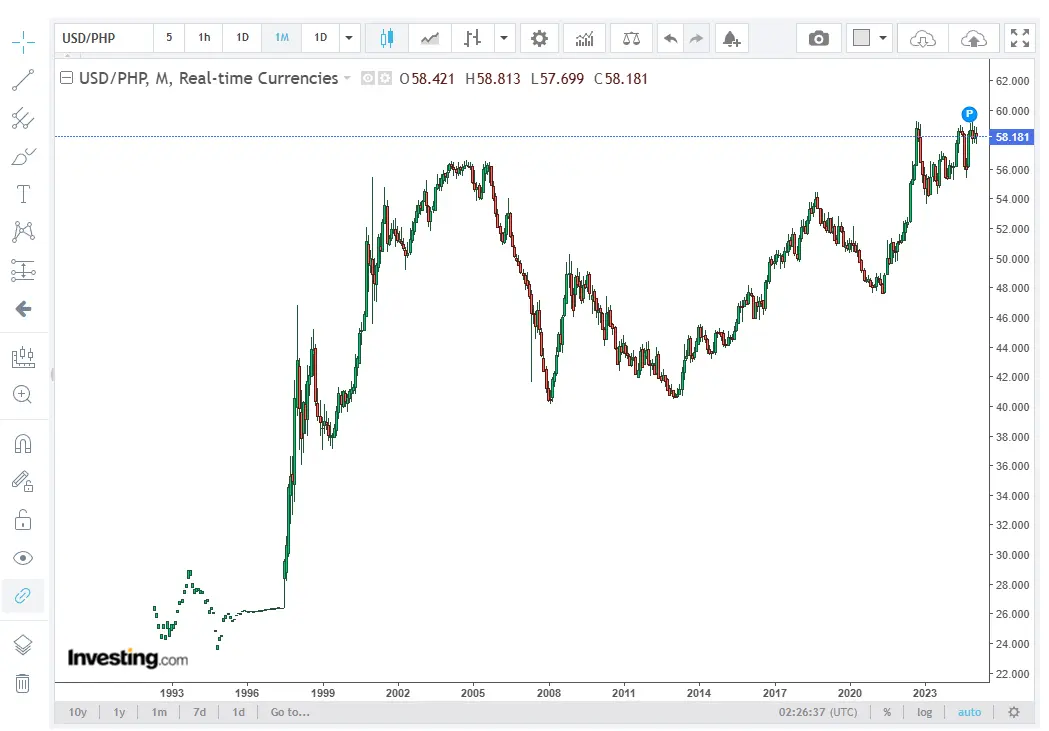Toggle percentage scale mode
The image size is (1049, 731).
click(887, 712)
